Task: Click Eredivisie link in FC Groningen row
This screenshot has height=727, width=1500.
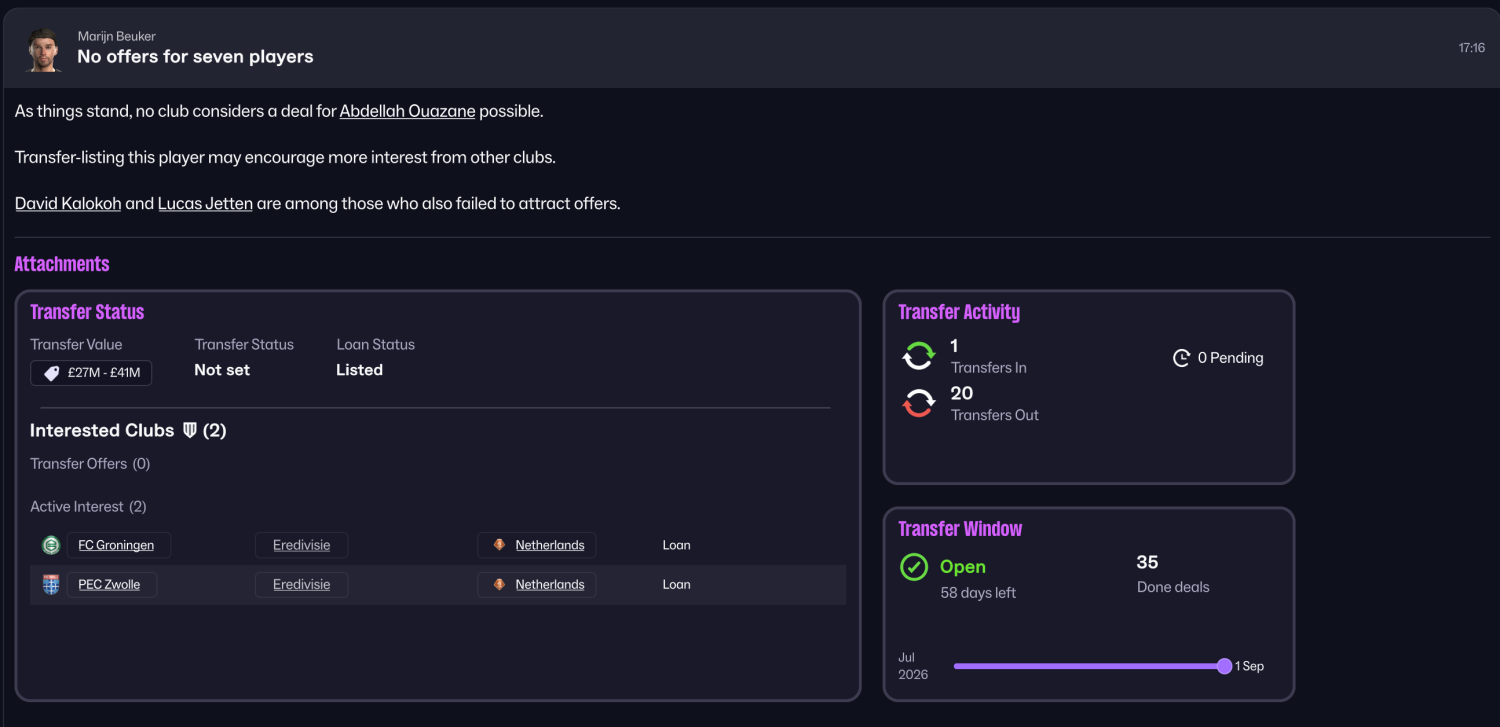Action: [x=301, y=545]
